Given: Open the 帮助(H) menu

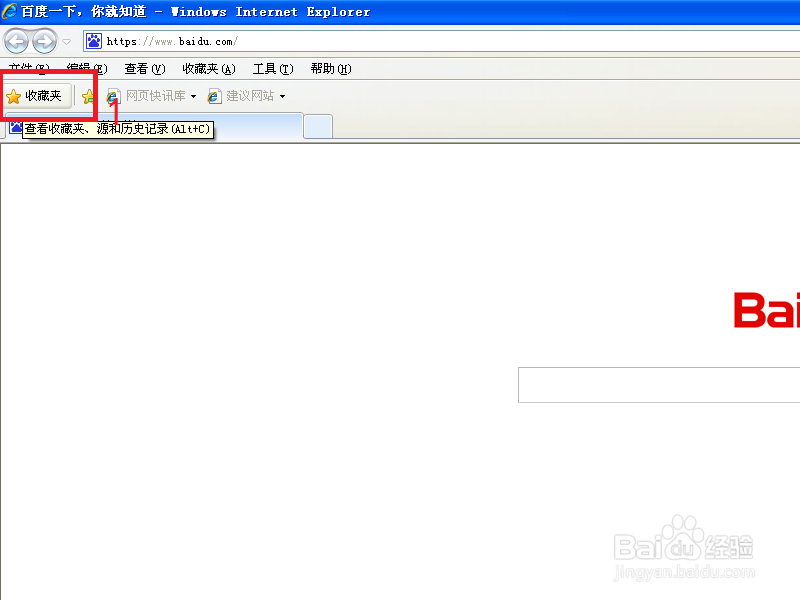Looking at the screenshot, I should (331, 69).
